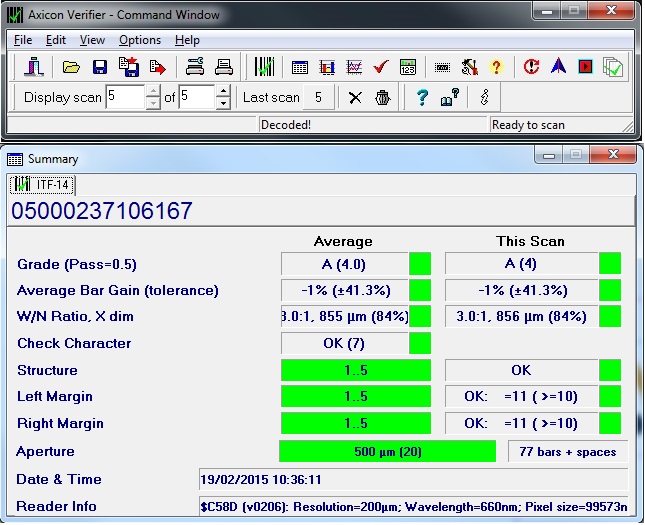This screenshot has width=645, height=525.
Task: Minimize the Summary window
Action: (x=549, y=156)
